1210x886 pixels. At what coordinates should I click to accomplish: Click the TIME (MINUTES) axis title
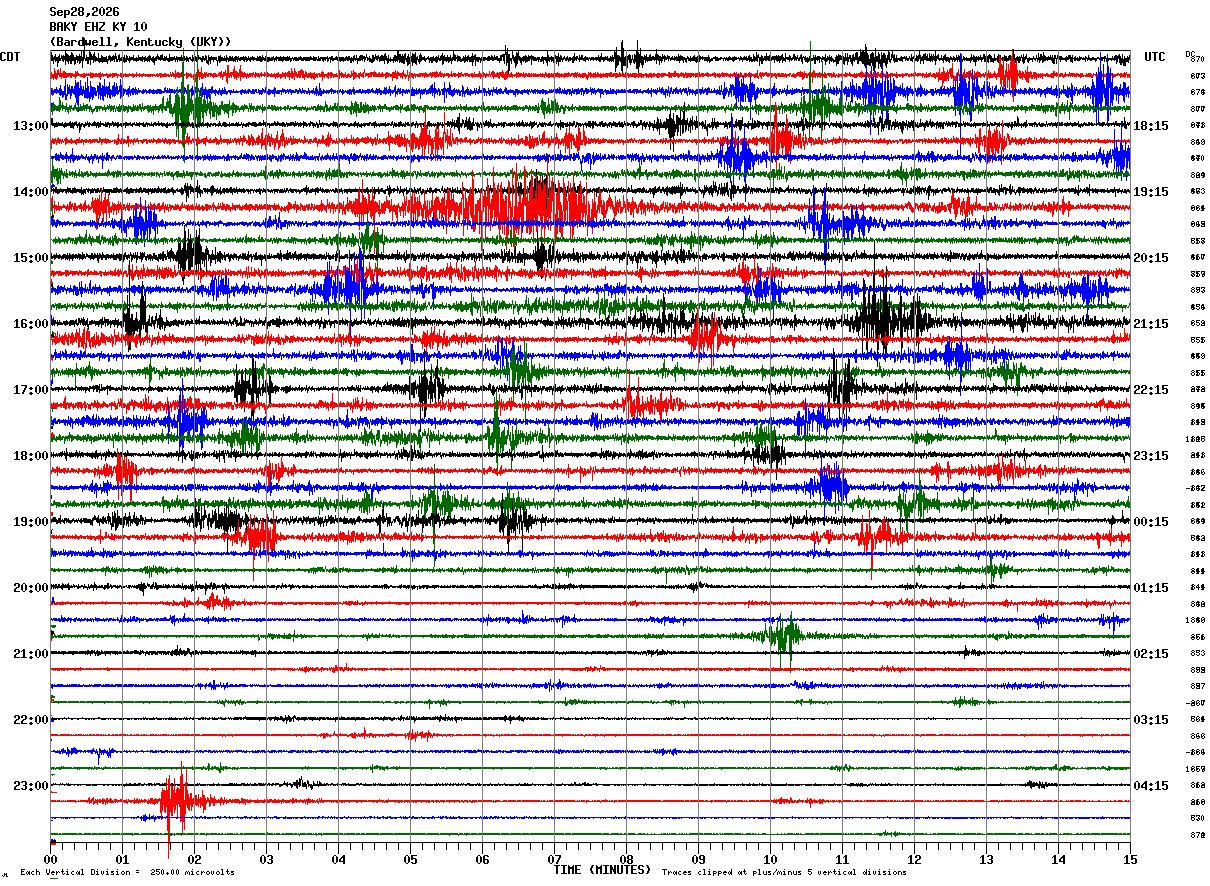point(602,870)
